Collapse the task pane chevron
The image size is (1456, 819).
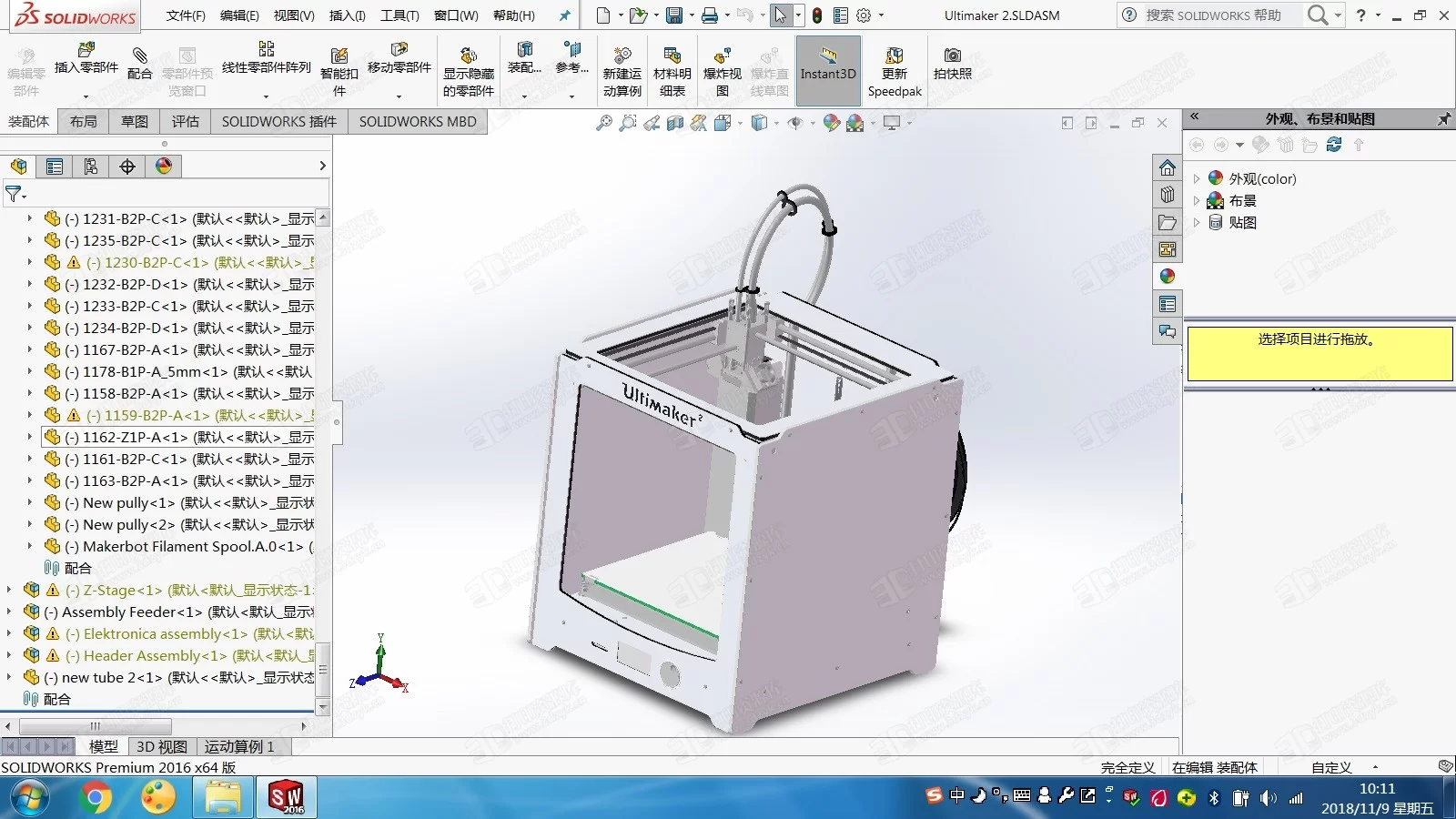(1194, 117)
